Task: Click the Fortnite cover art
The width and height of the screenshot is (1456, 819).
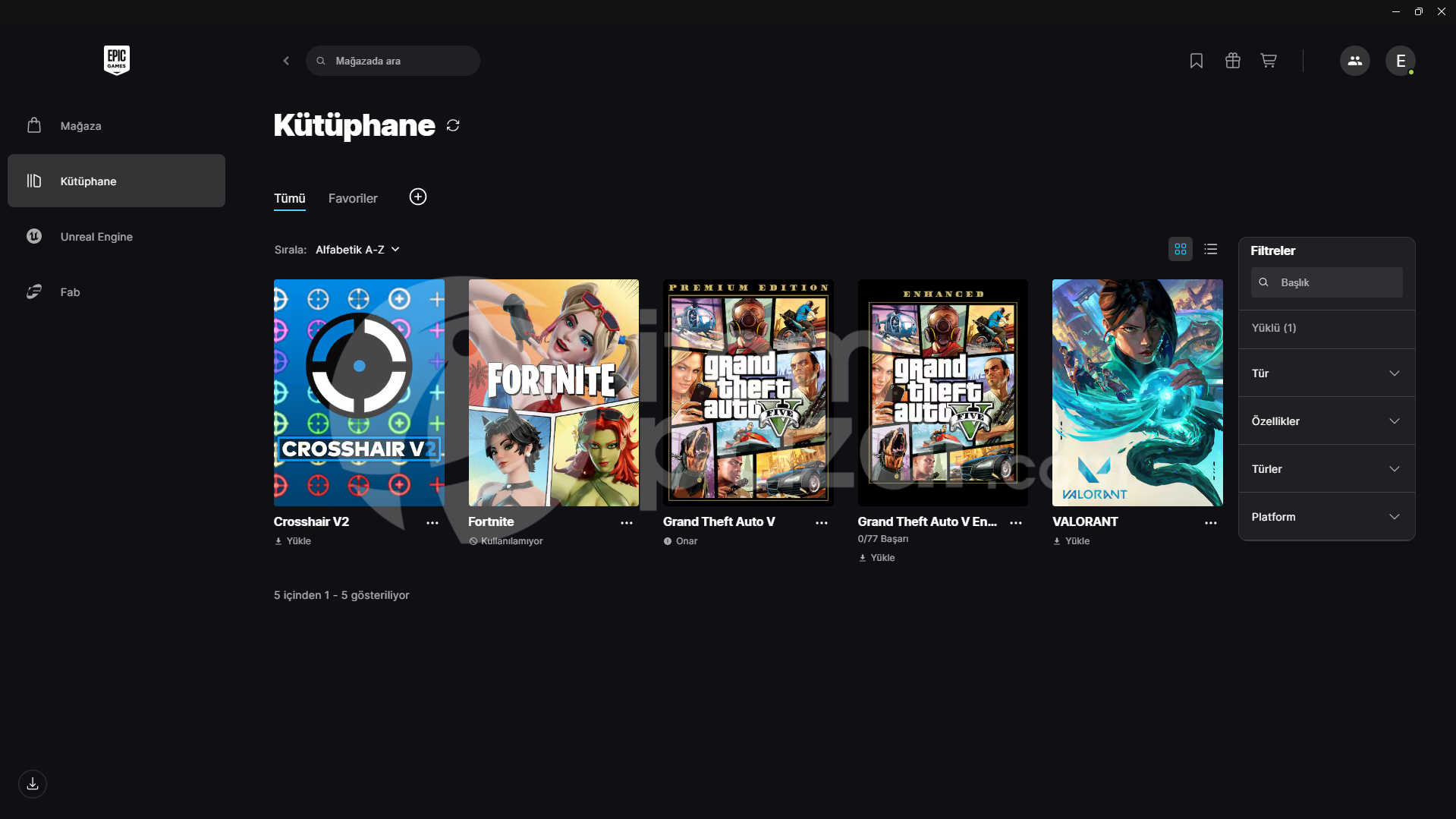Action: [x=554, y=392]
